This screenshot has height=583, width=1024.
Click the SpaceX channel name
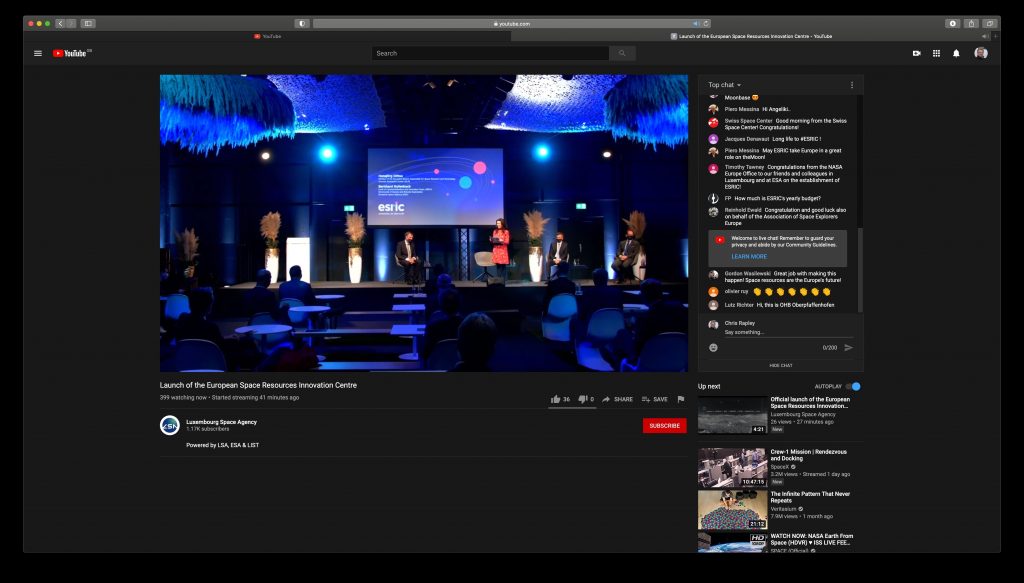coord(779,467)
